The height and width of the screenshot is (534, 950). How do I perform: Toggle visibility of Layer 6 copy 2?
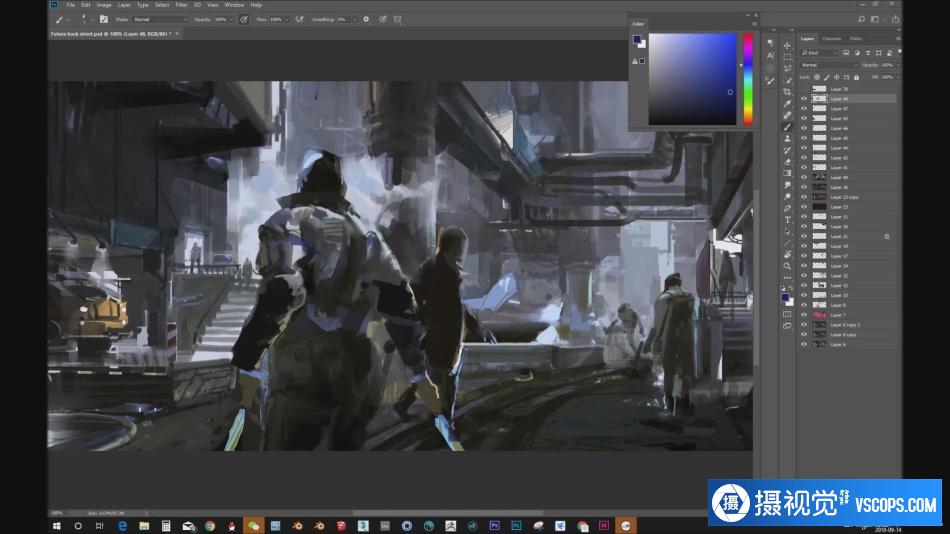(804, 325)
